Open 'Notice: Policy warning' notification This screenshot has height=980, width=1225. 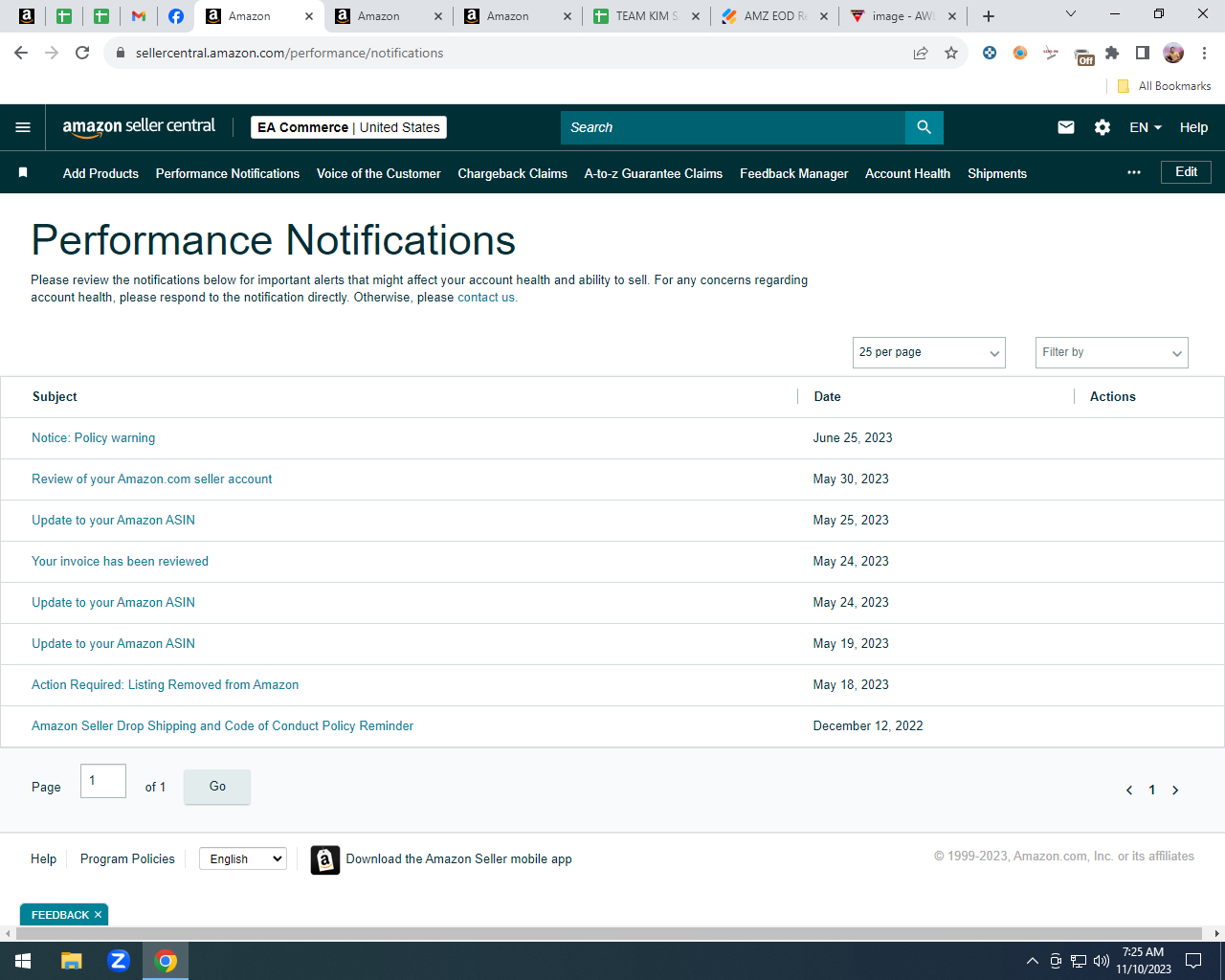pyautogui.click(x=94, y=438)
